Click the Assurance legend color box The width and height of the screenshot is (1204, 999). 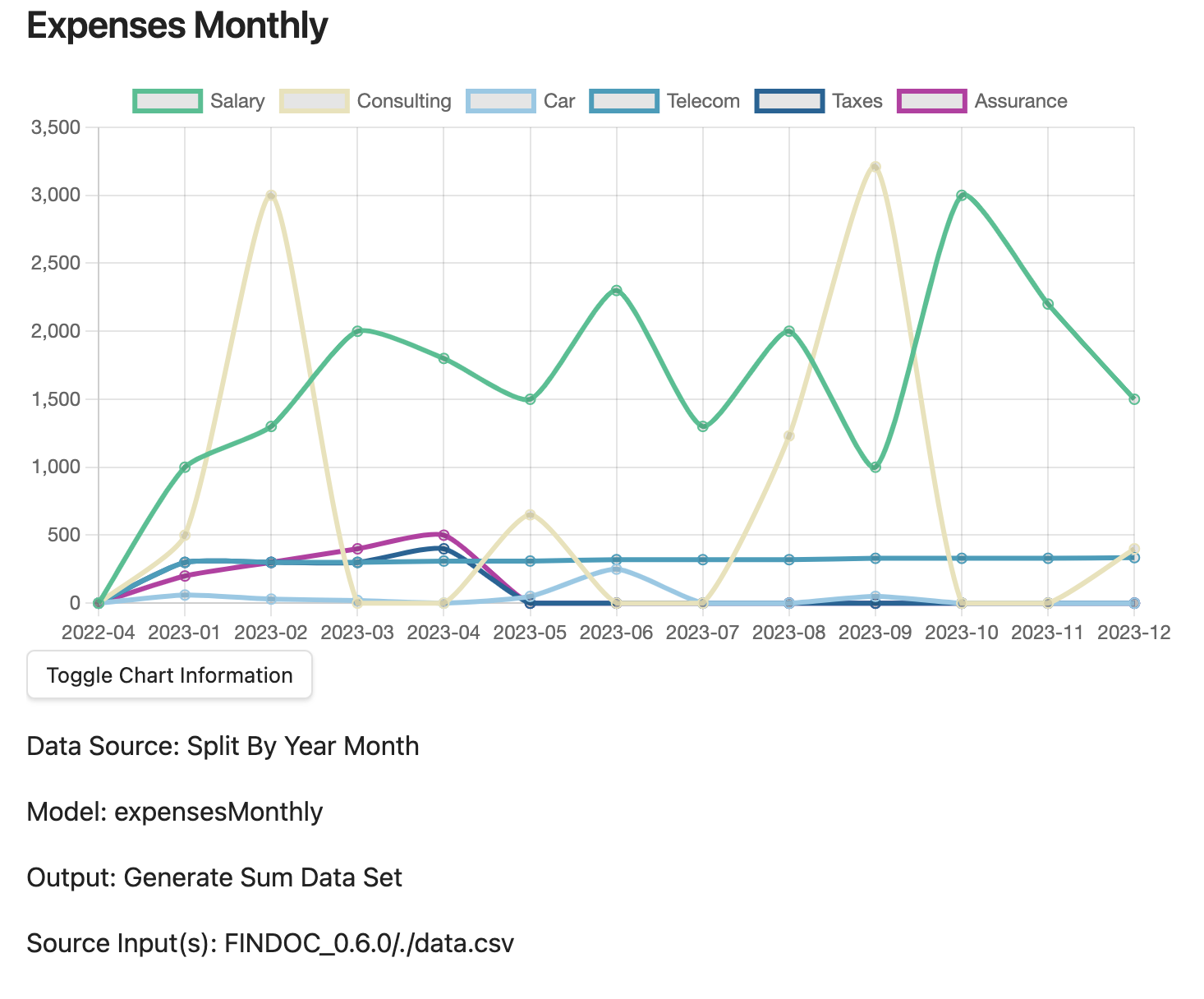point(932,101)
